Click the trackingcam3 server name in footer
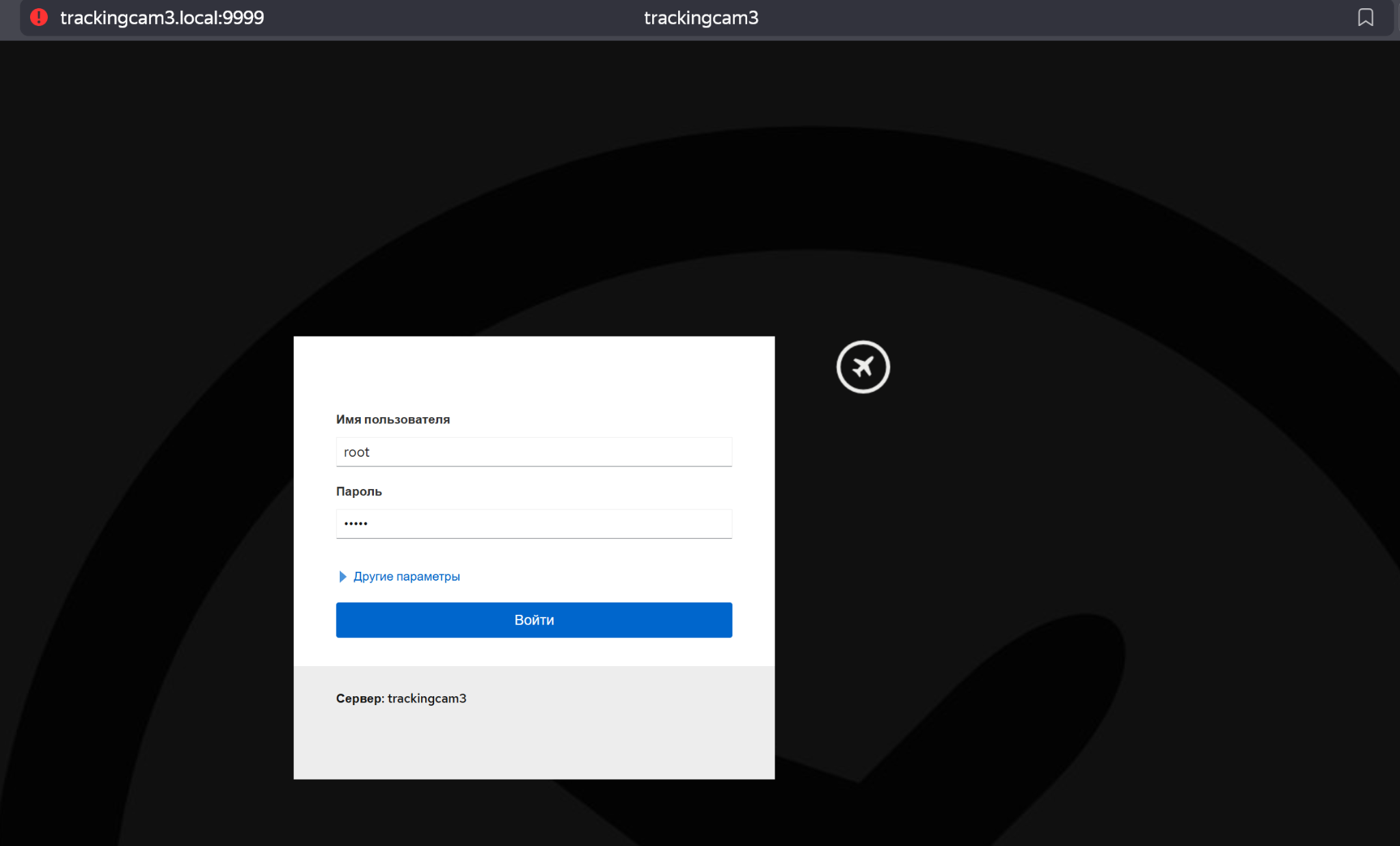Image resolution: width=1400 pixels, height=846 pixels. pyautogui.click(x=427, y=698)
